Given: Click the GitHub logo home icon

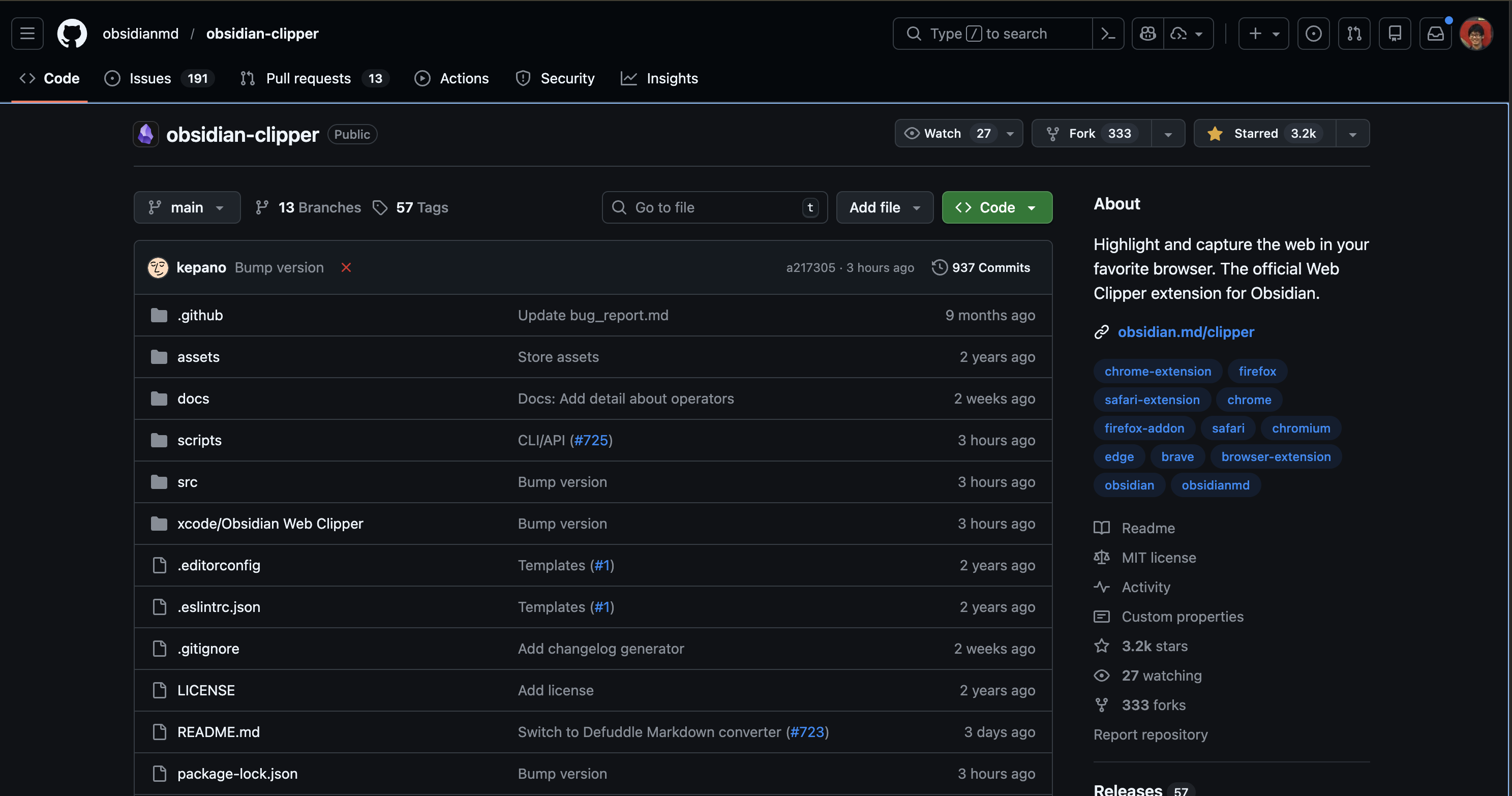Looking at the screenshot, I should tap(72, 34).
